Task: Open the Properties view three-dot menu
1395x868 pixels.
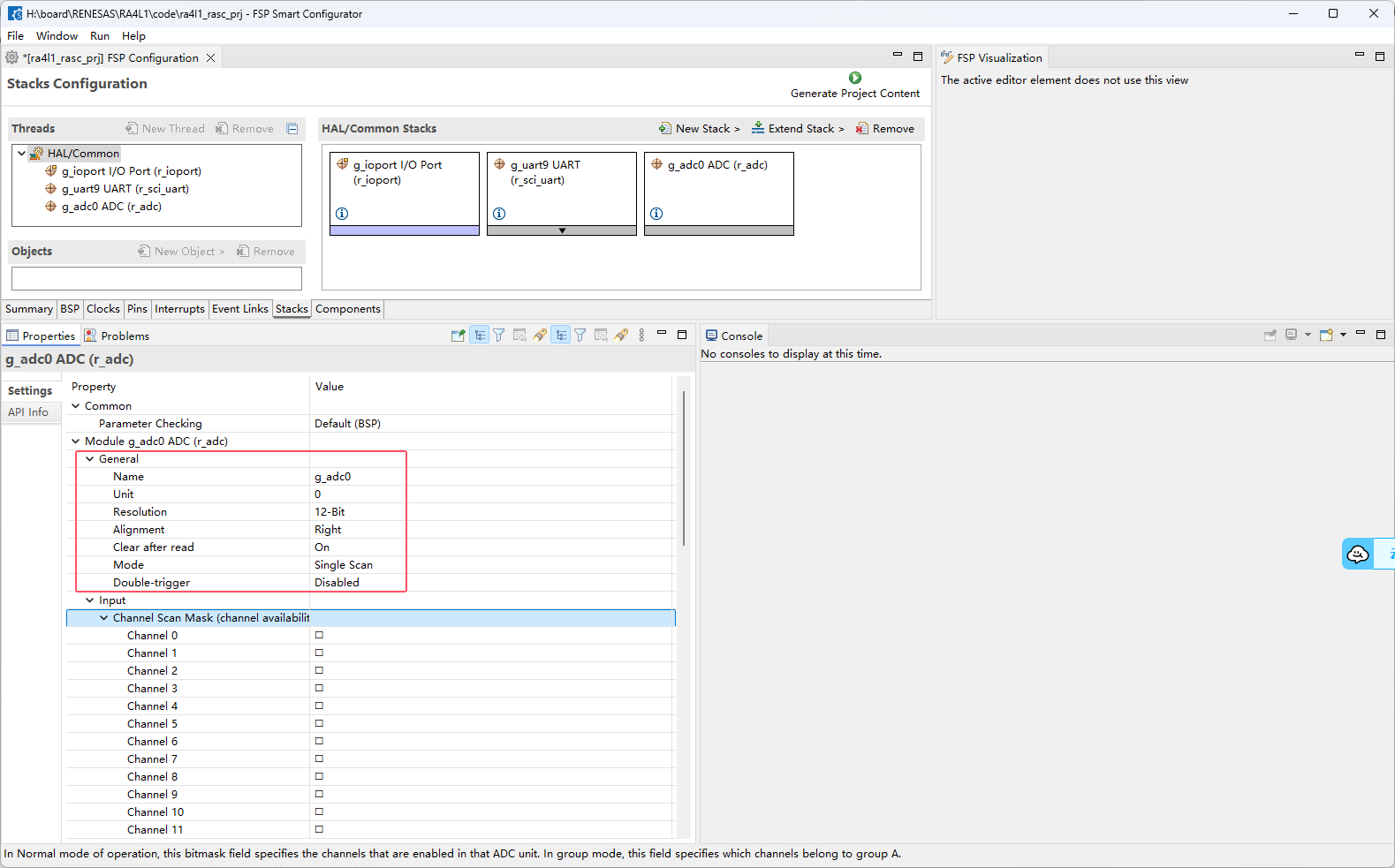Action: [x=641, y=336]
